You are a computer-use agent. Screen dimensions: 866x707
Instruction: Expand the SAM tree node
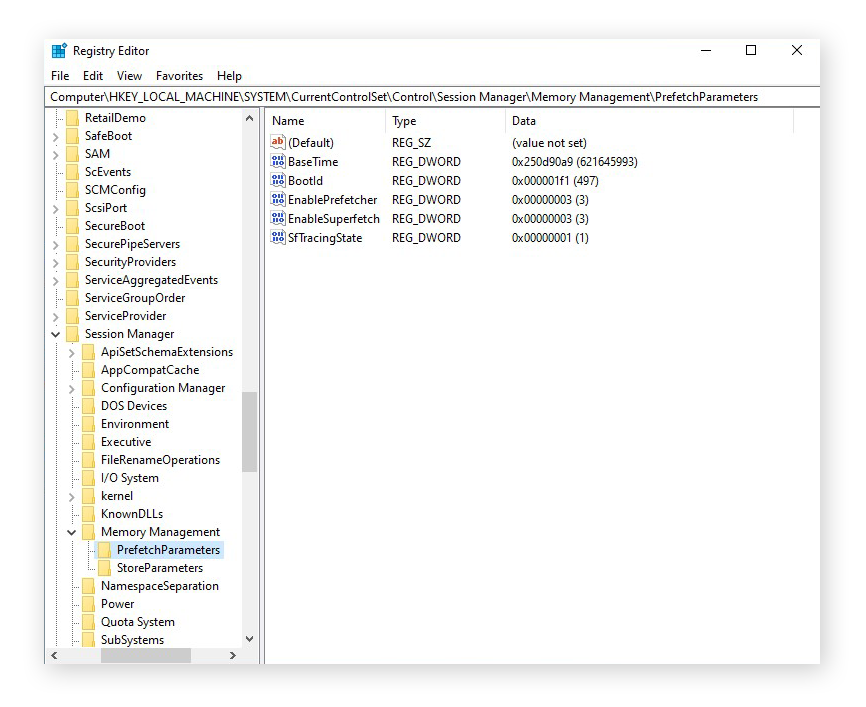click(55, 155)
